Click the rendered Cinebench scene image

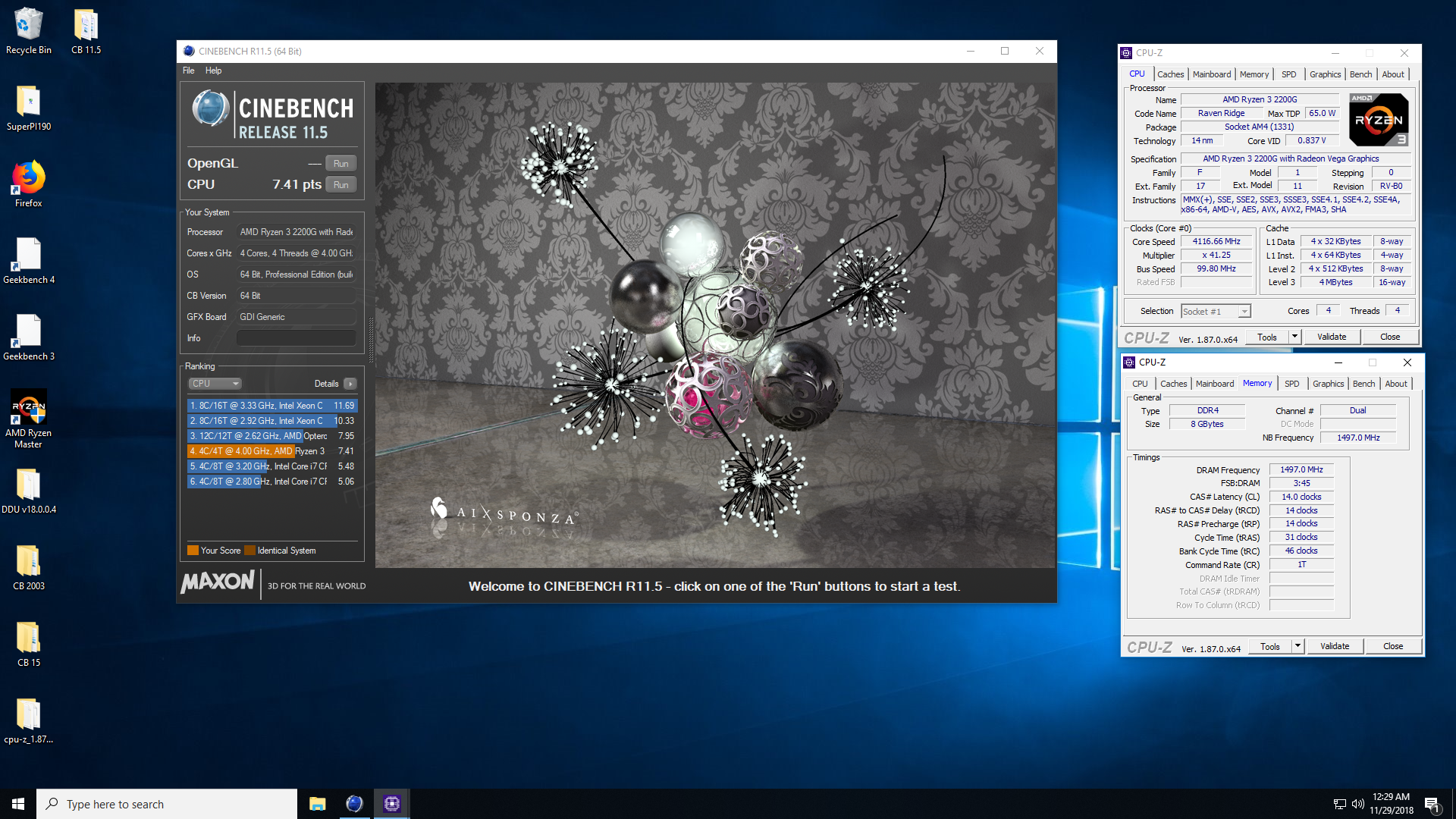point(715,325)
